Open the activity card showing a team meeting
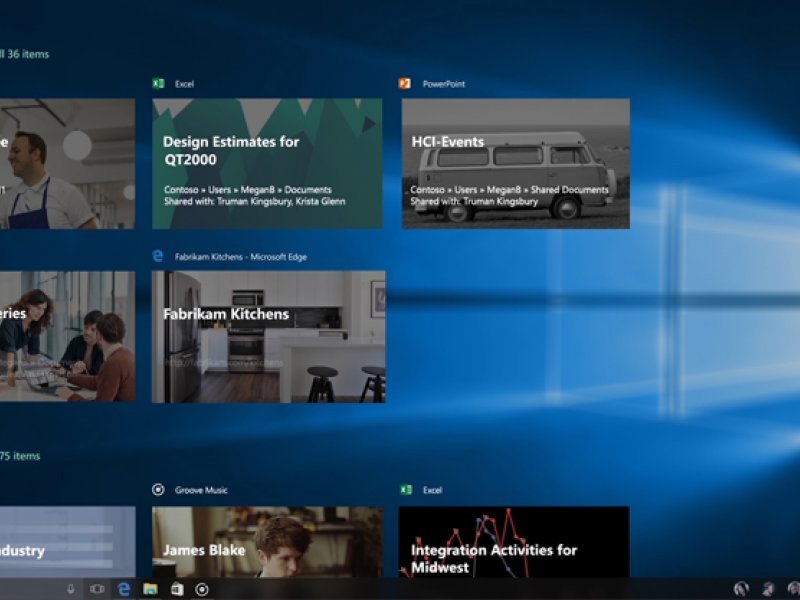 [67, 336]
